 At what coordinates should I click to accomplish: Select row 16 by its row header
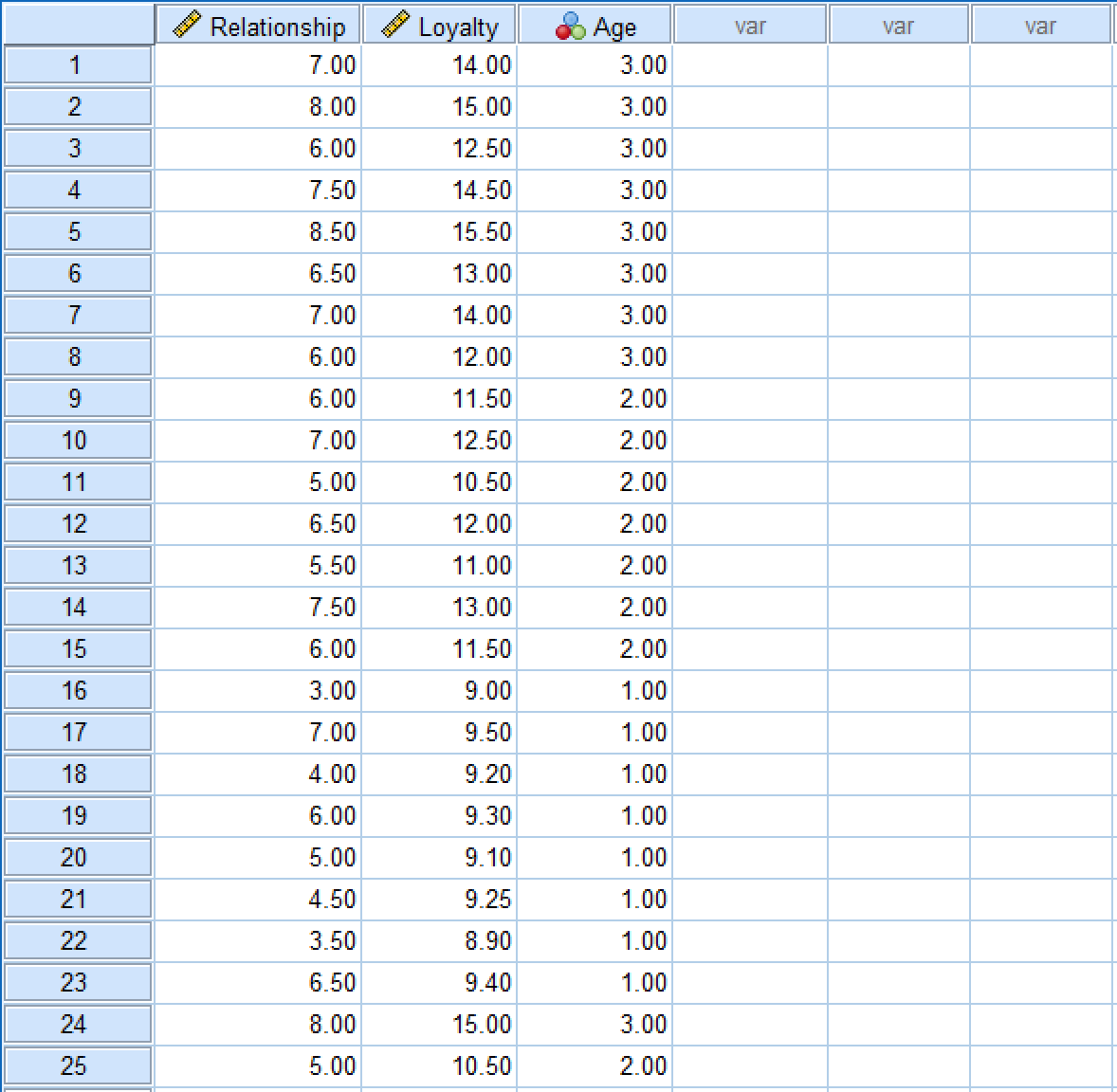(77, 690)
